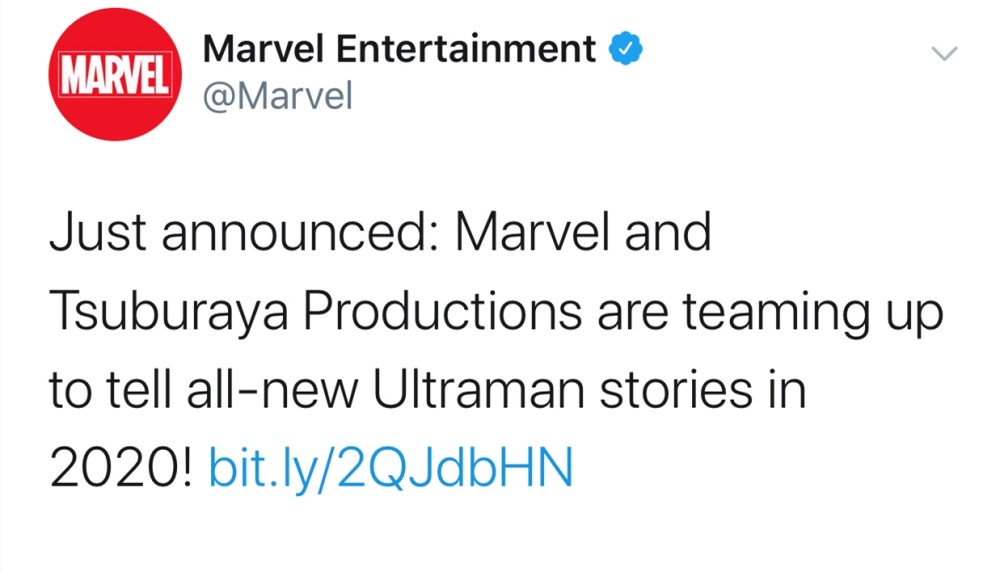Open the red Marvel profile avatar
The image size is (1000, 572).
115,74
